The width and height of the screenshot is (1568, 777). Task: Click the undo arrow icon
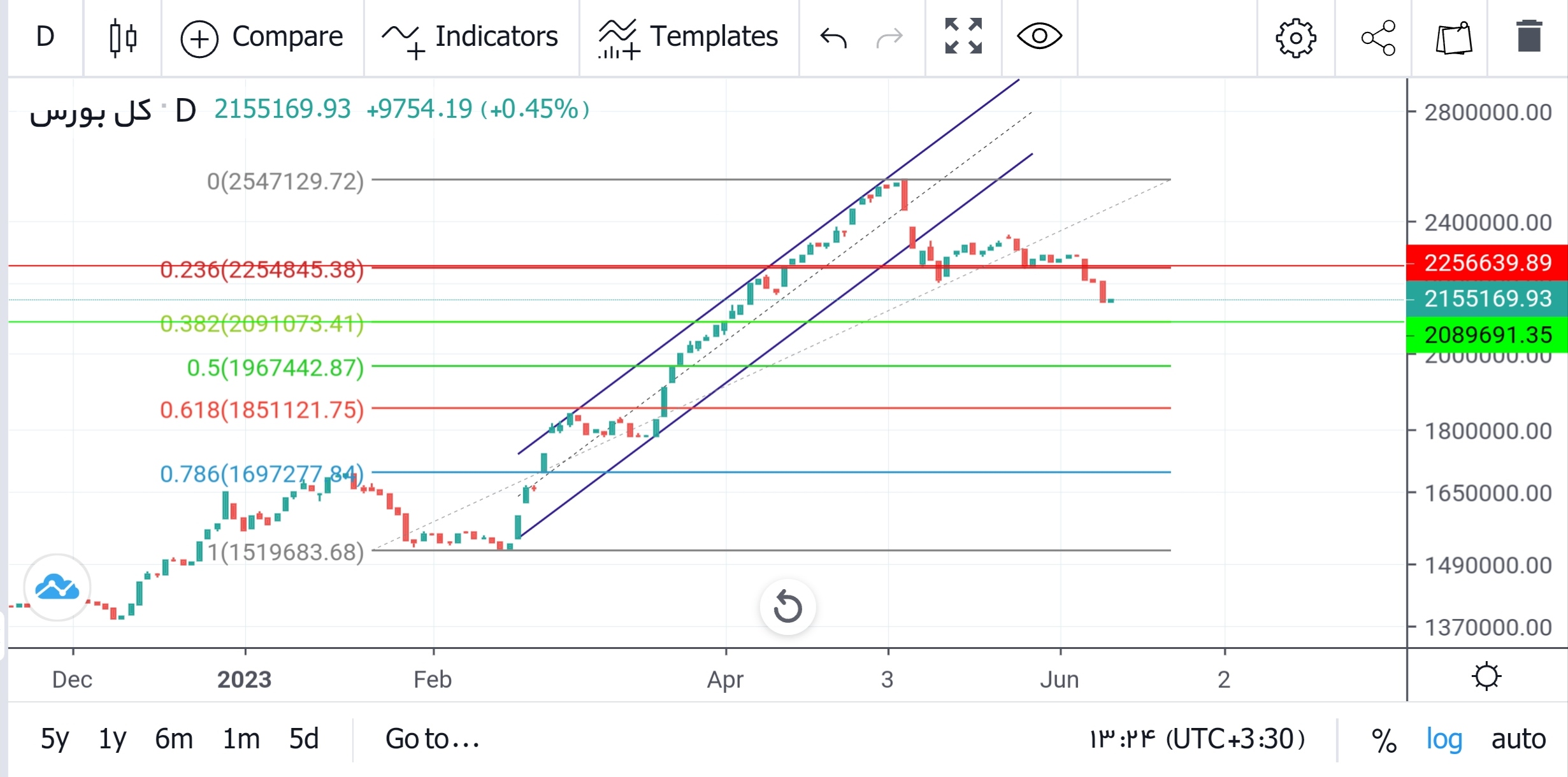coord(833,38)
